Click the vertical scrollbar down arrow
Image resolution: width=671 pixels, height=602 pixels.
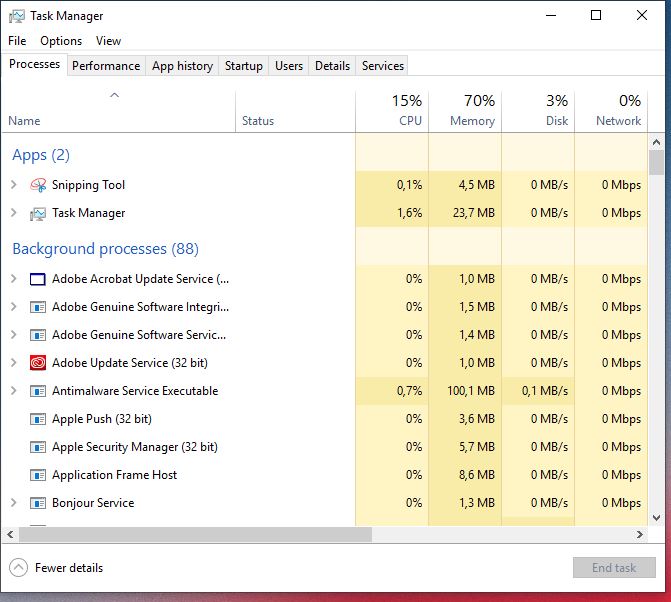(656, 518)
